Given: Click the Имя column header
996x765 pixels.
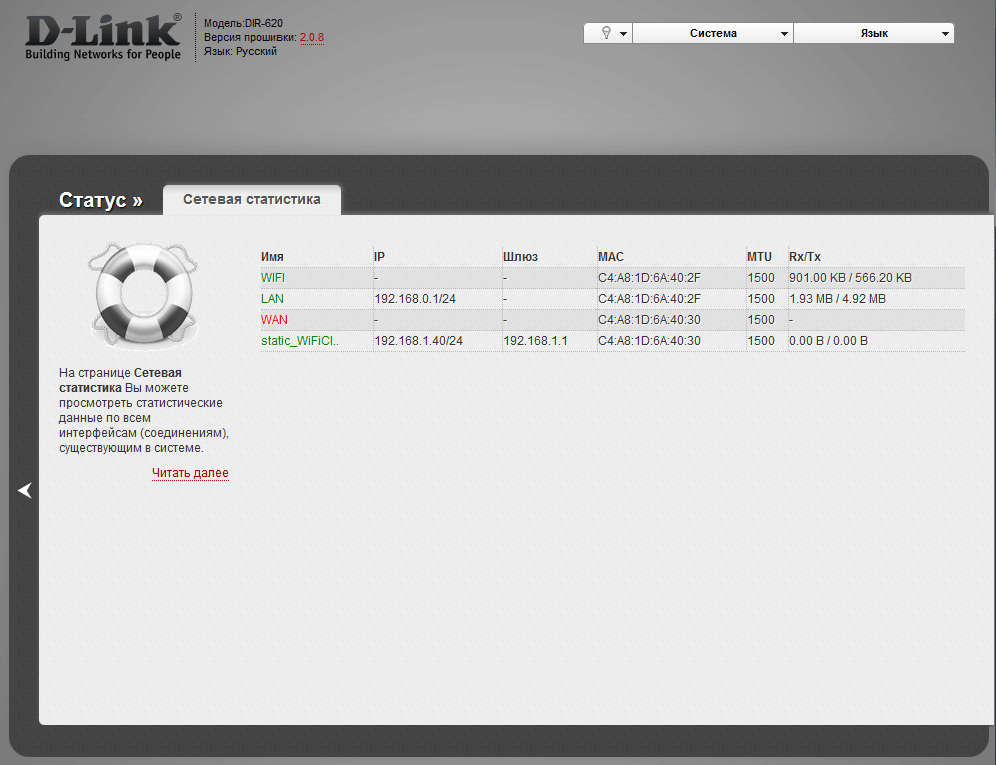Looking at the screenshot, I should coord(272,257).
